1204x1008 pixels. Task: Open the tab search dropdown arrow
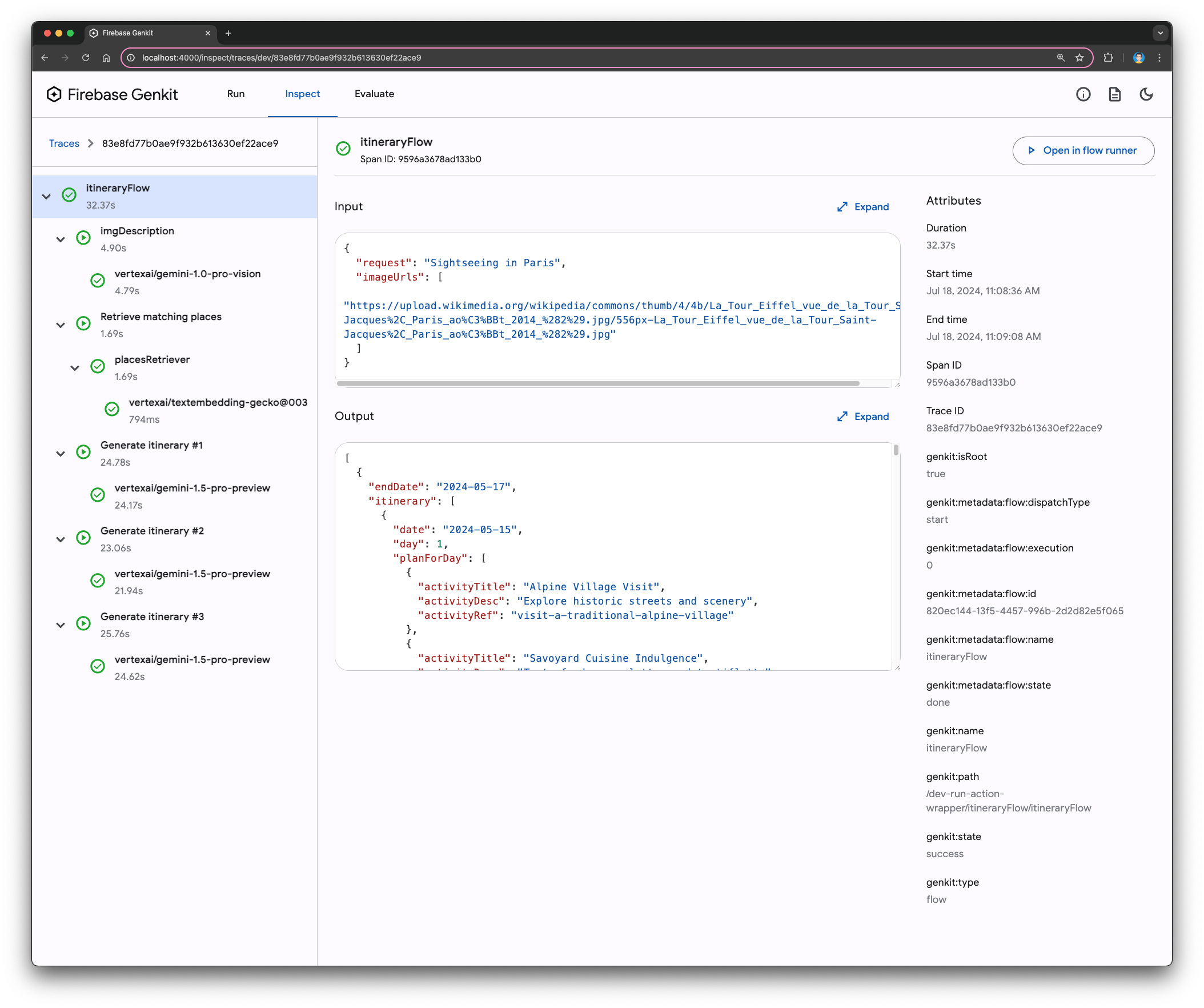pos(1161,33)
